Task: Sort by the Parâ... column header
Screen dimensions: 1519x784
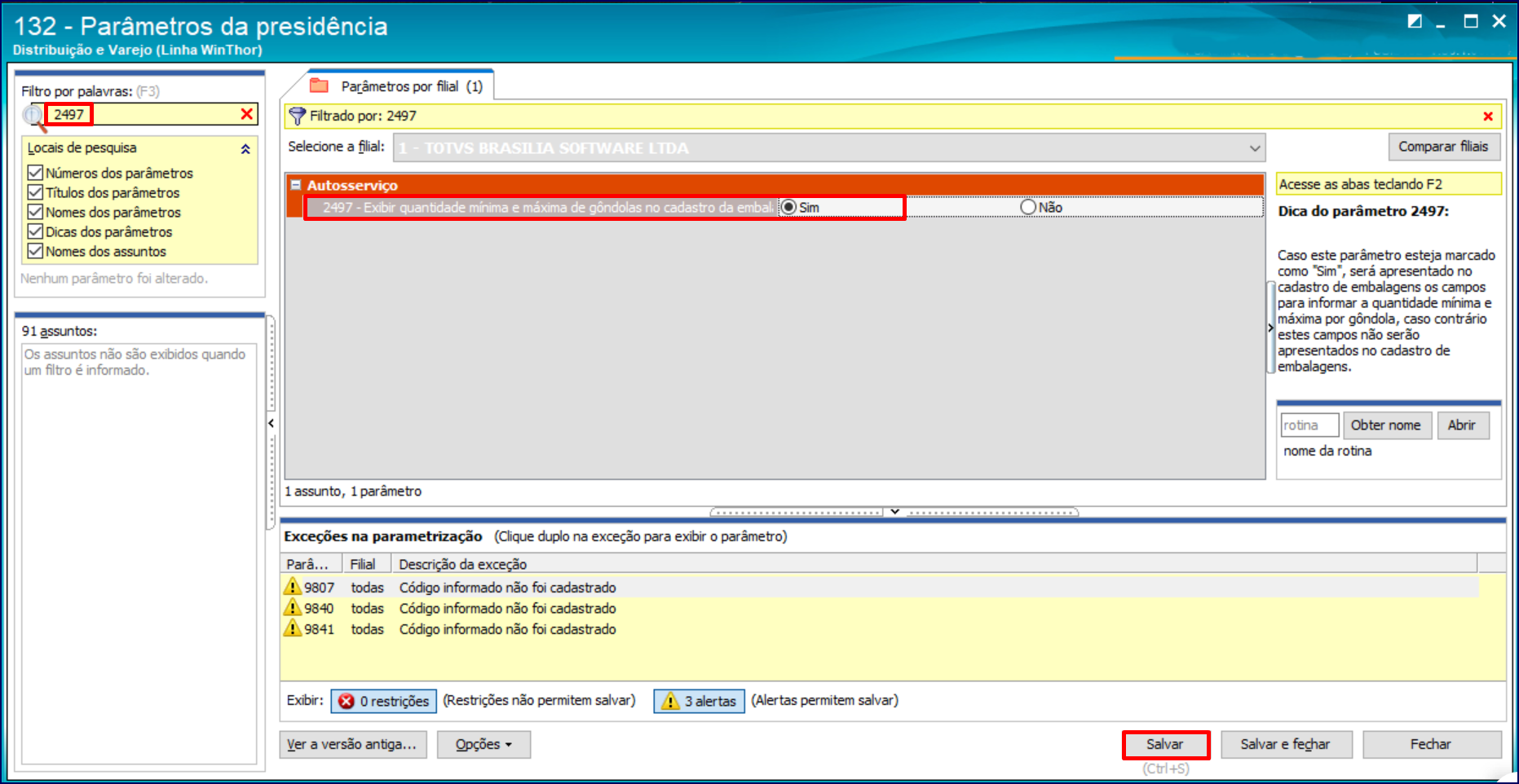Action: pos(311,564)
